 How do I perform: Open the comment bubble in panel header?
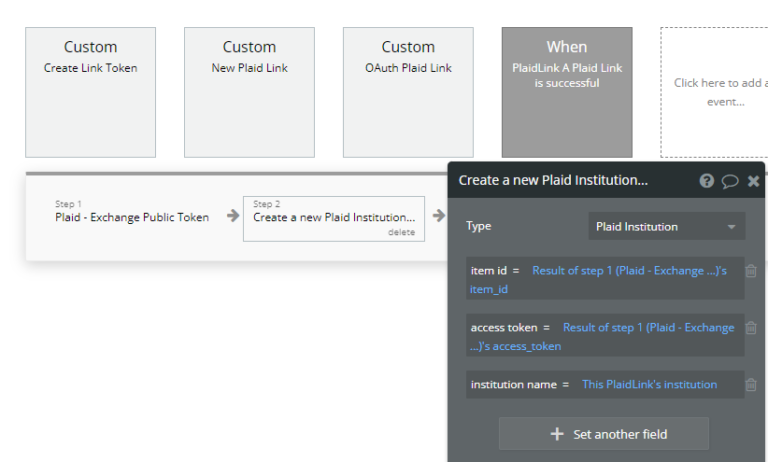[730, 181]
